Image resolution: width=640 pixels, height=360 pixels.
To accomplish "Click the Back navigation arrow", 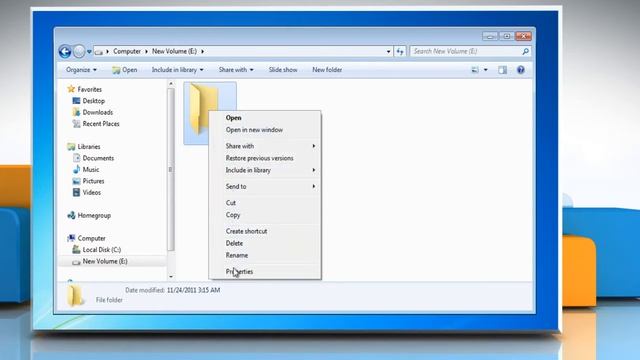I will click(65, 51).
